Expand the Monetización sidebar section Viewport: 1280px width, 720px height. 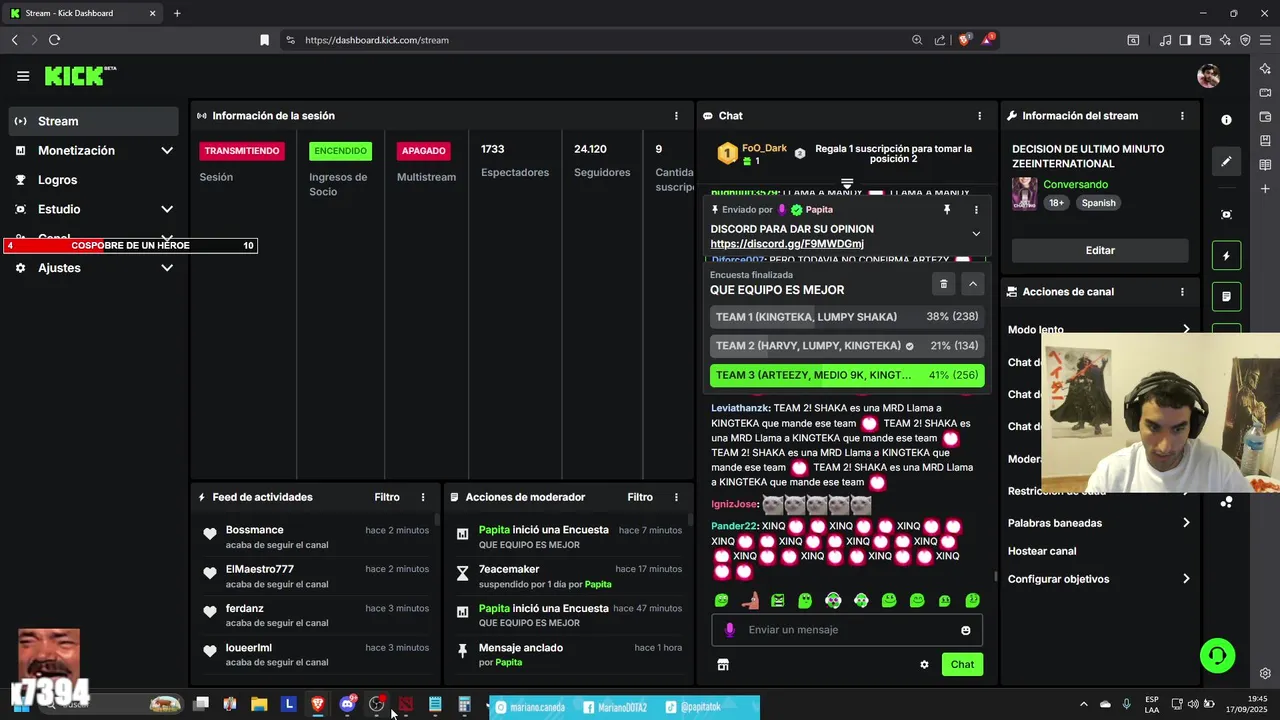point(94,150)
